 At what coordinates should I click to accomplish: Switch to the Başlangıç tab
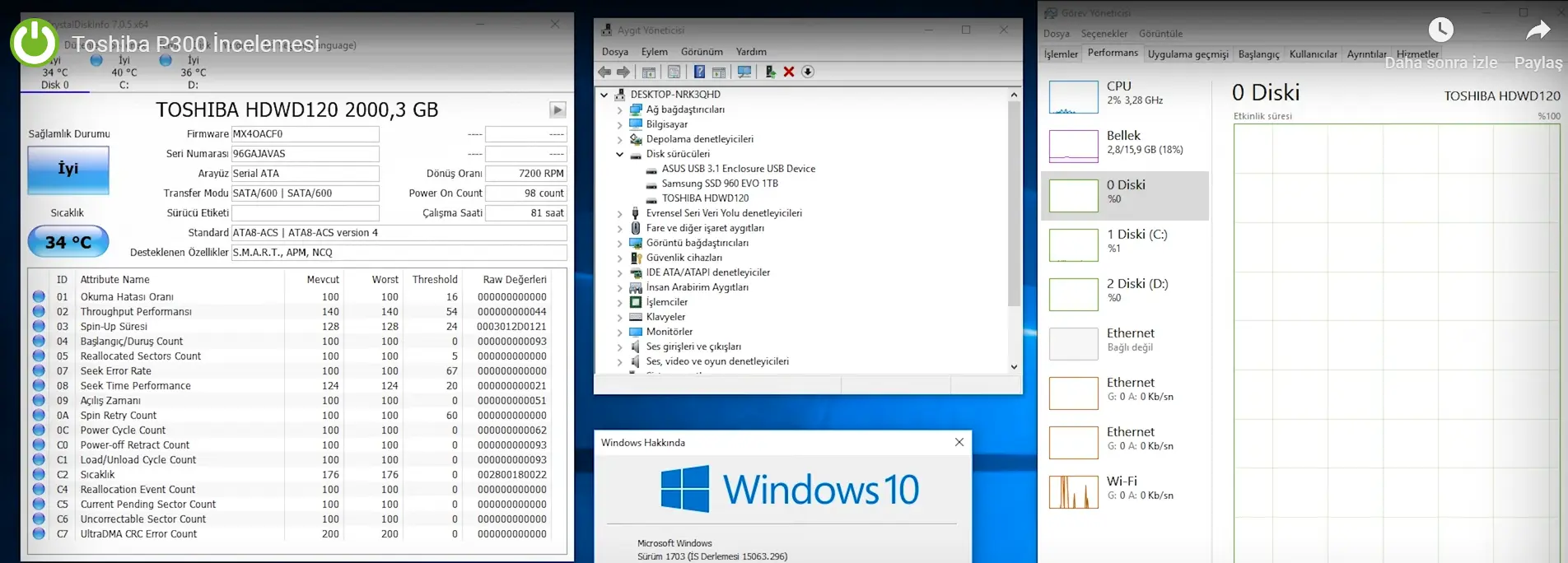tap(1258, 54)
